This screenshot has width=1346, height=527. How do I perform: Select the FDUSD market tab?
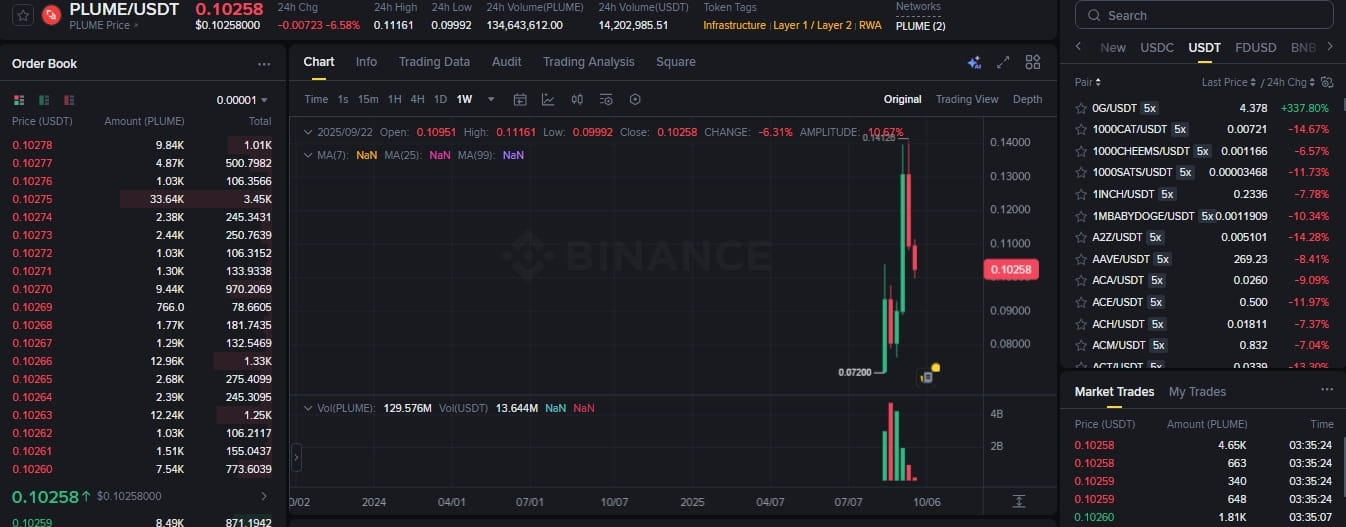(x=1255, y=47)
